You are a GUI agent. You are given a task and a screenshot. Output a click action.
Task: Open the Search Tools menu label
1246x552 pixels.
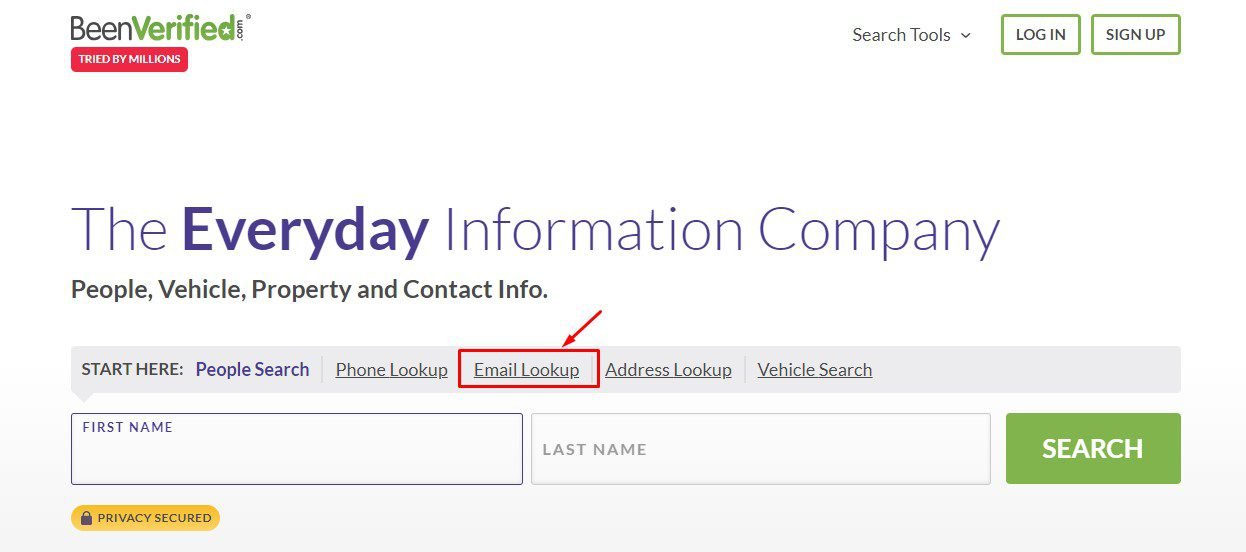900,35
